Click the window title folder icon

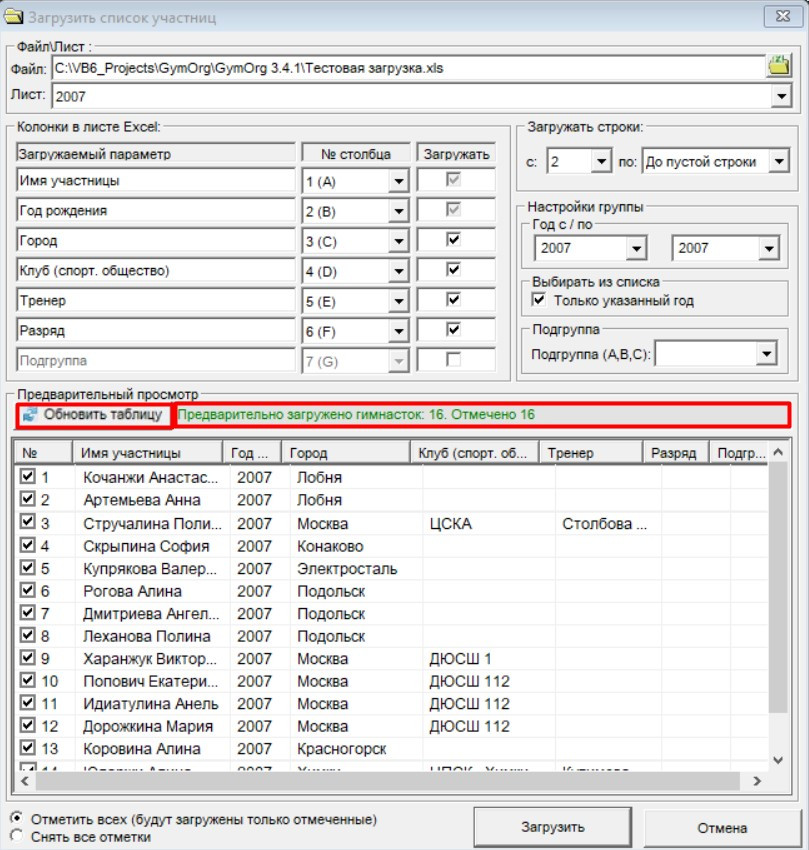(12, 15)
